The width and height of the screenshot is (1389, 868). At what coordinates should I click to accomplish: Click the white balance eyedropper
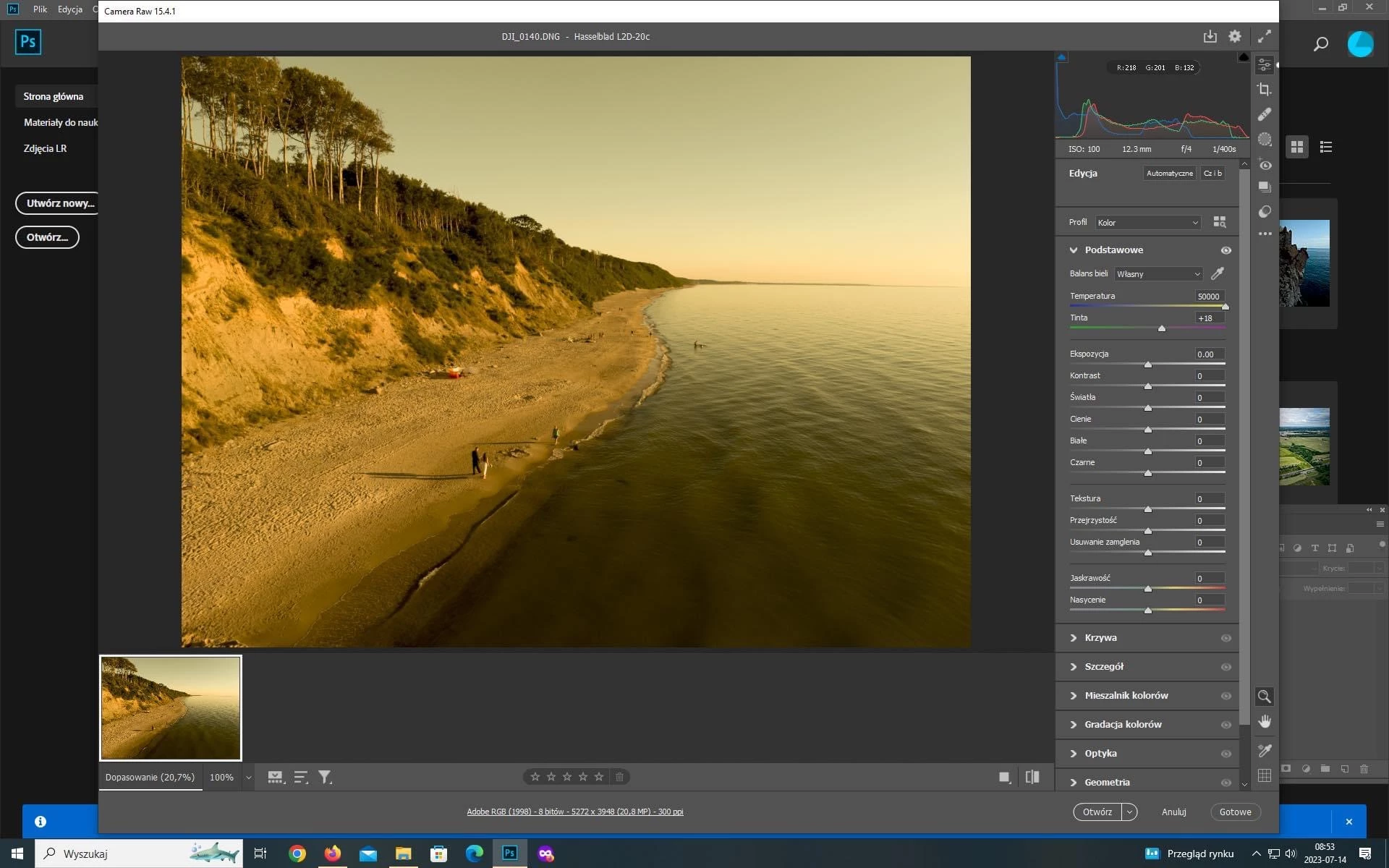[x=1218, y=273]
